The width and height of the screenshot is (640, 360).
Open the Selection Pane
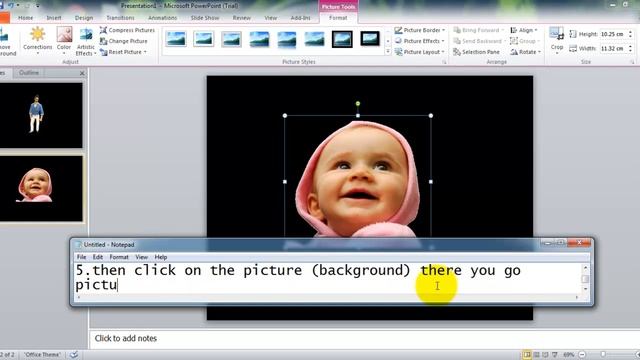pos(476,52)
